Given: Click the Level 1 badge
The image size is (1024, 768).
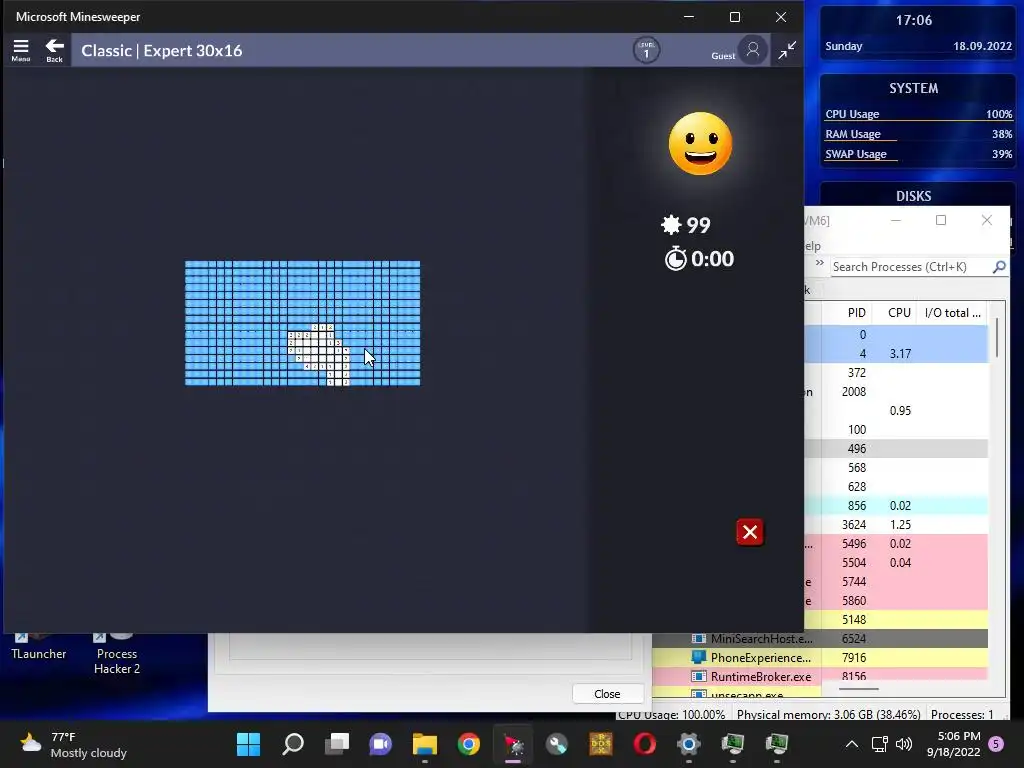Looking at the screenshot, I should (x=647, y=50).
